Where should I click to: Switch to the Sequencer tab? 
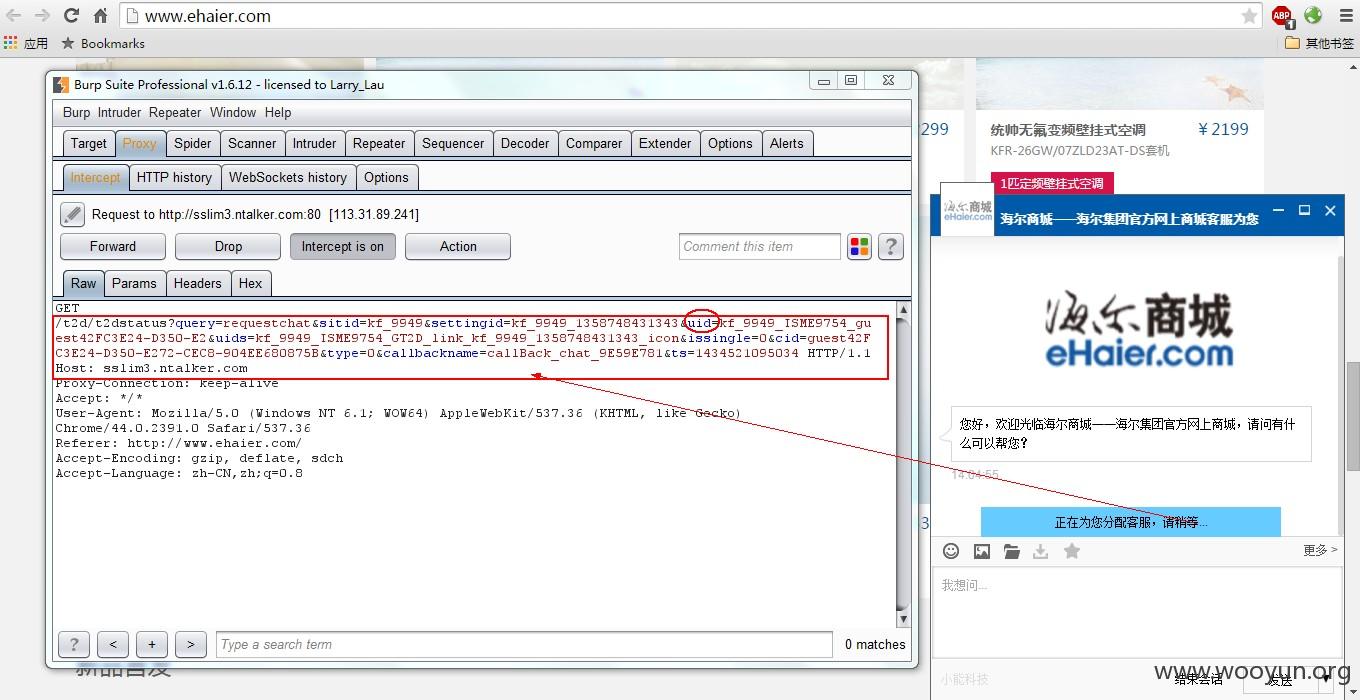453,144
